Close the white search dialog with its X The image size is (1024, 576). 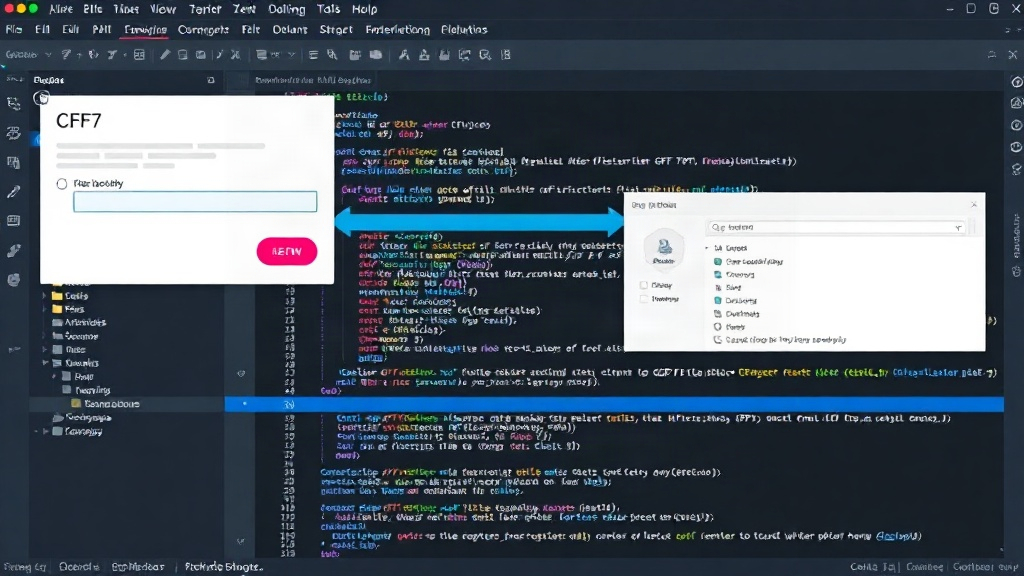[974, 204]
